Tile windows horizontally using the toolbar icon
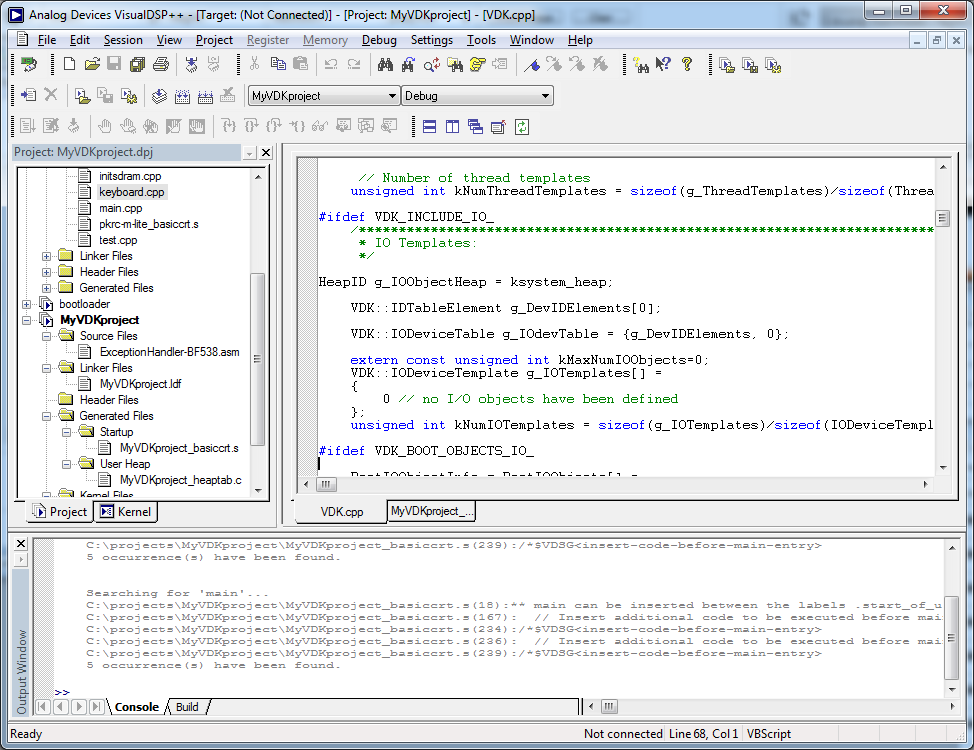This screenshot has height=750, width=974. click(429, 127)
